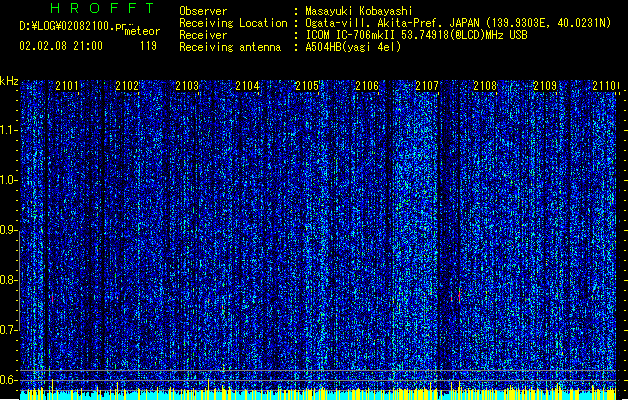Viewport: 629px width, 400px height.
Task: Select the 2108 time marker
Action: point(485,86)
